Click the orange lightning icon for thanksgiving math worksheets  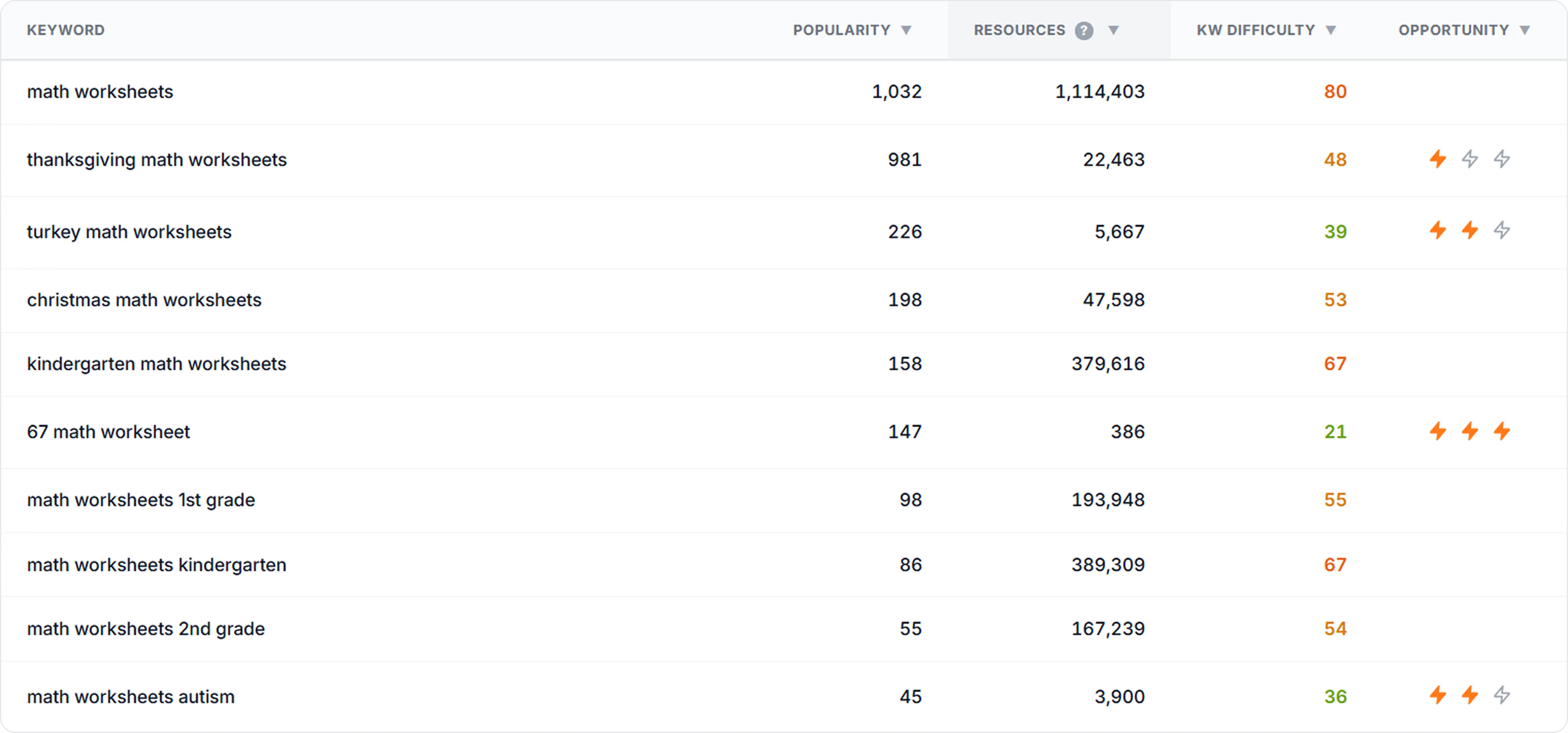coord(1438,159)
